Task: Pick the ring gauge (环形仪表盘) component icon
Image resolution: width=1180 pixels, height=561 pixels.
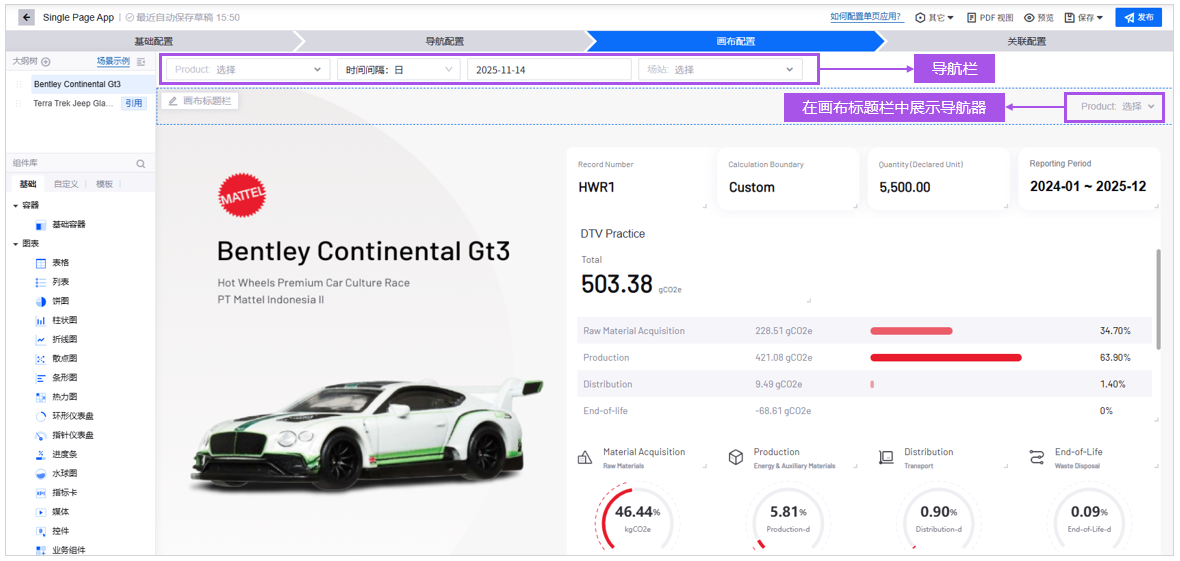Action: [x=41, y=416]
